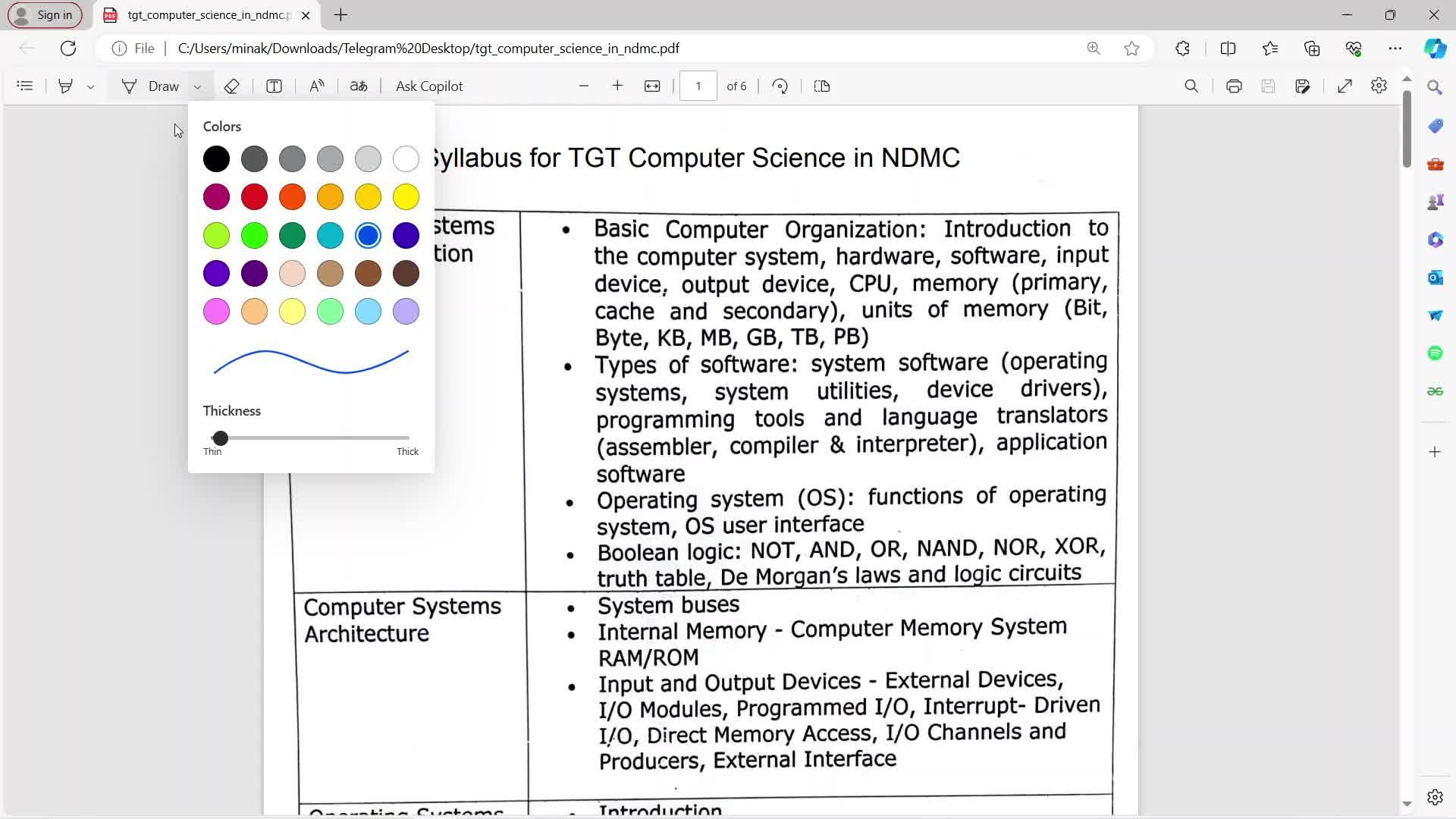Click the Thickness slider handle
1456x819 pixels.
tap(220, 438)
